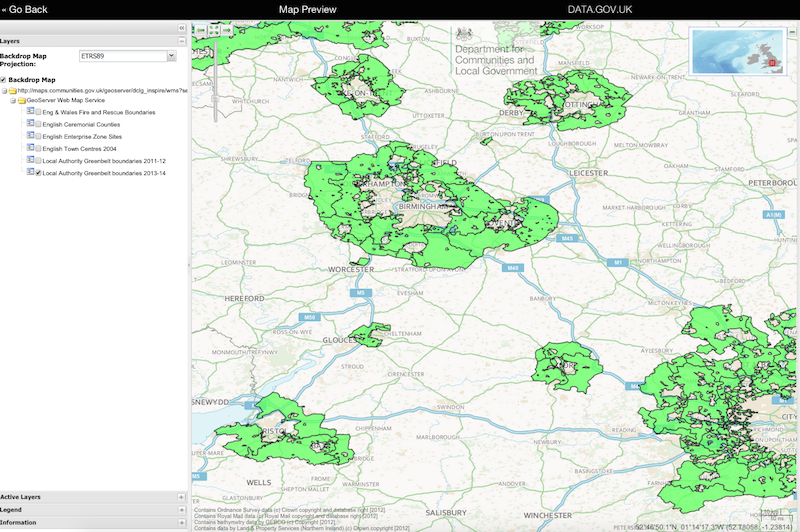Image resolution: width=800 pixels, height=532 pixels.
Task: Click the LEICESTER label on the map
Action: tap(588, 173)
